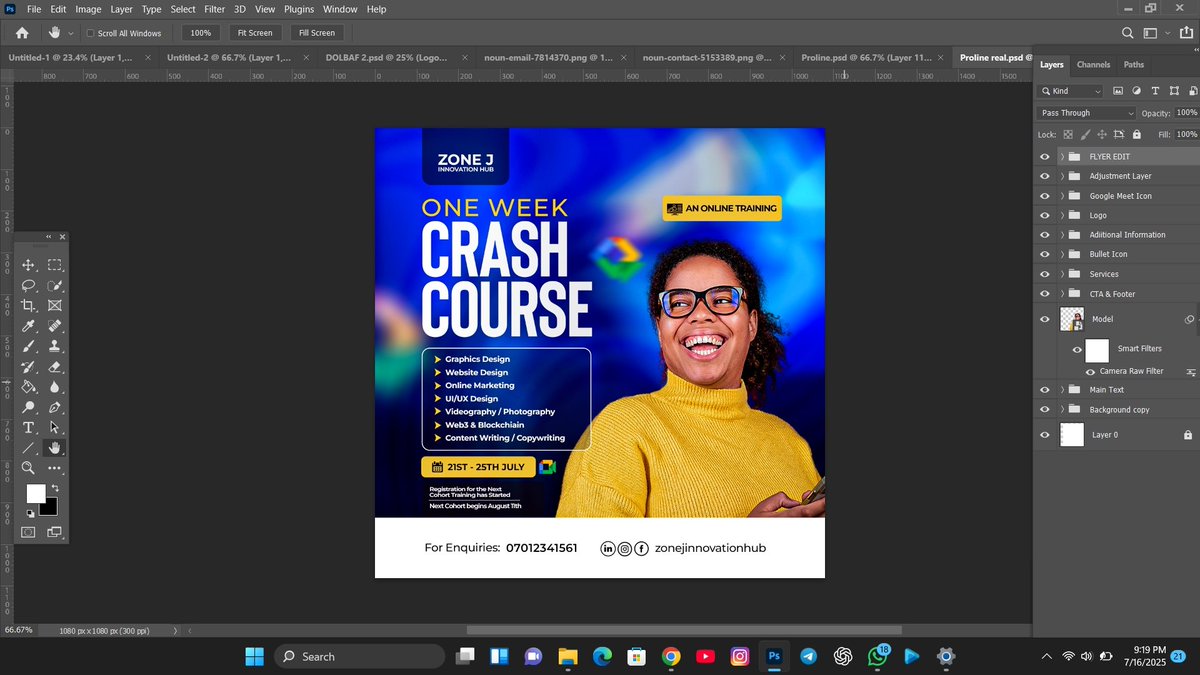Switch to the Paths tab
1200x675 pixels.
click(1134, 65)
